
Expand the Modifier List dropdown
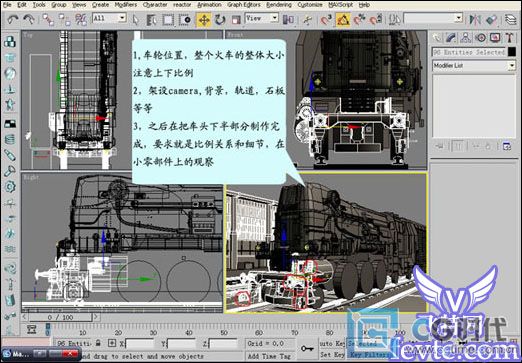coord(474,66)
